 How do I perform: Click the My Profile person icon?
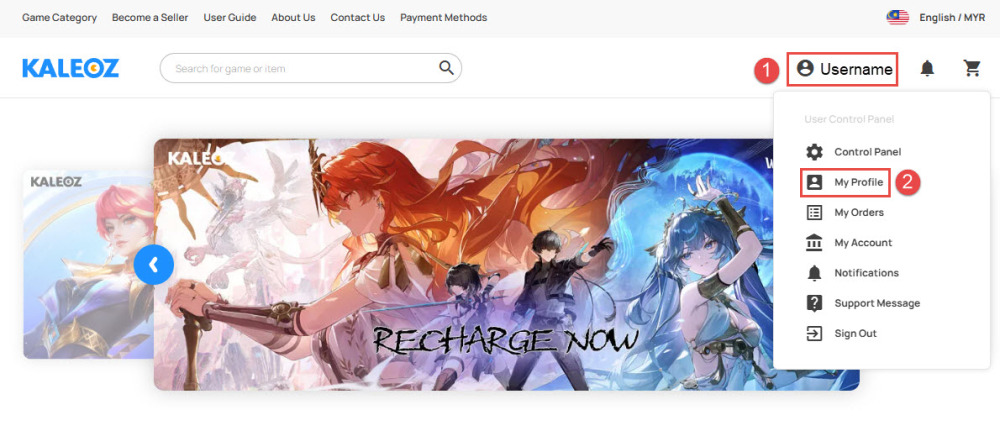tap(814, 182)
